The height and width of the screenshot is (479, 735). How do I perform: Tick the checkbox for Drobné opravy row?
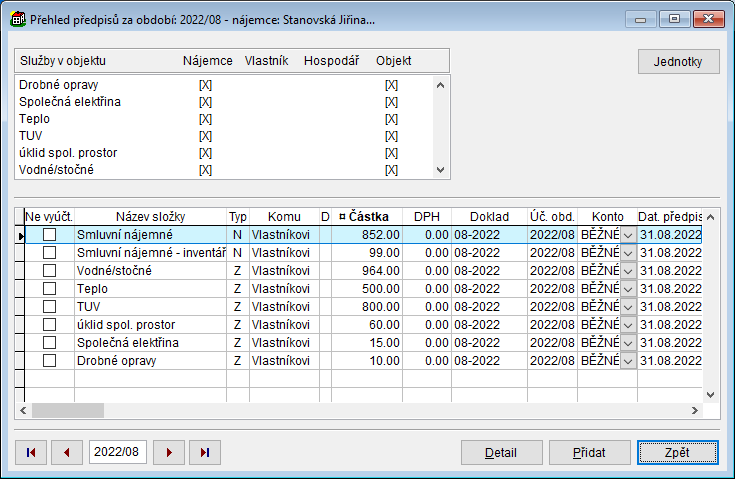[x=49, y=360]
